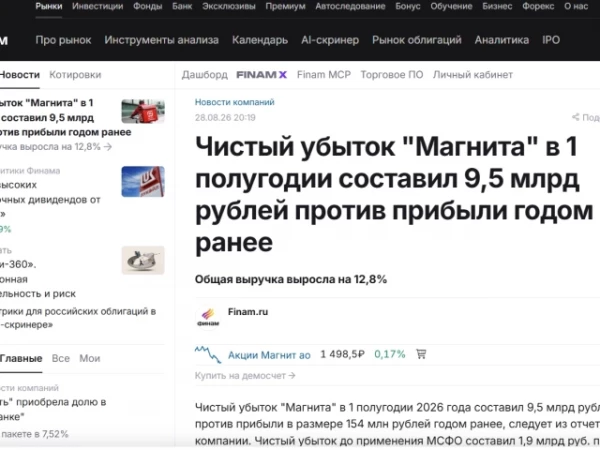This screenshot has height=450, width=600.
Task: Open the Инвестиции menu item
Action: coord(98,6)
